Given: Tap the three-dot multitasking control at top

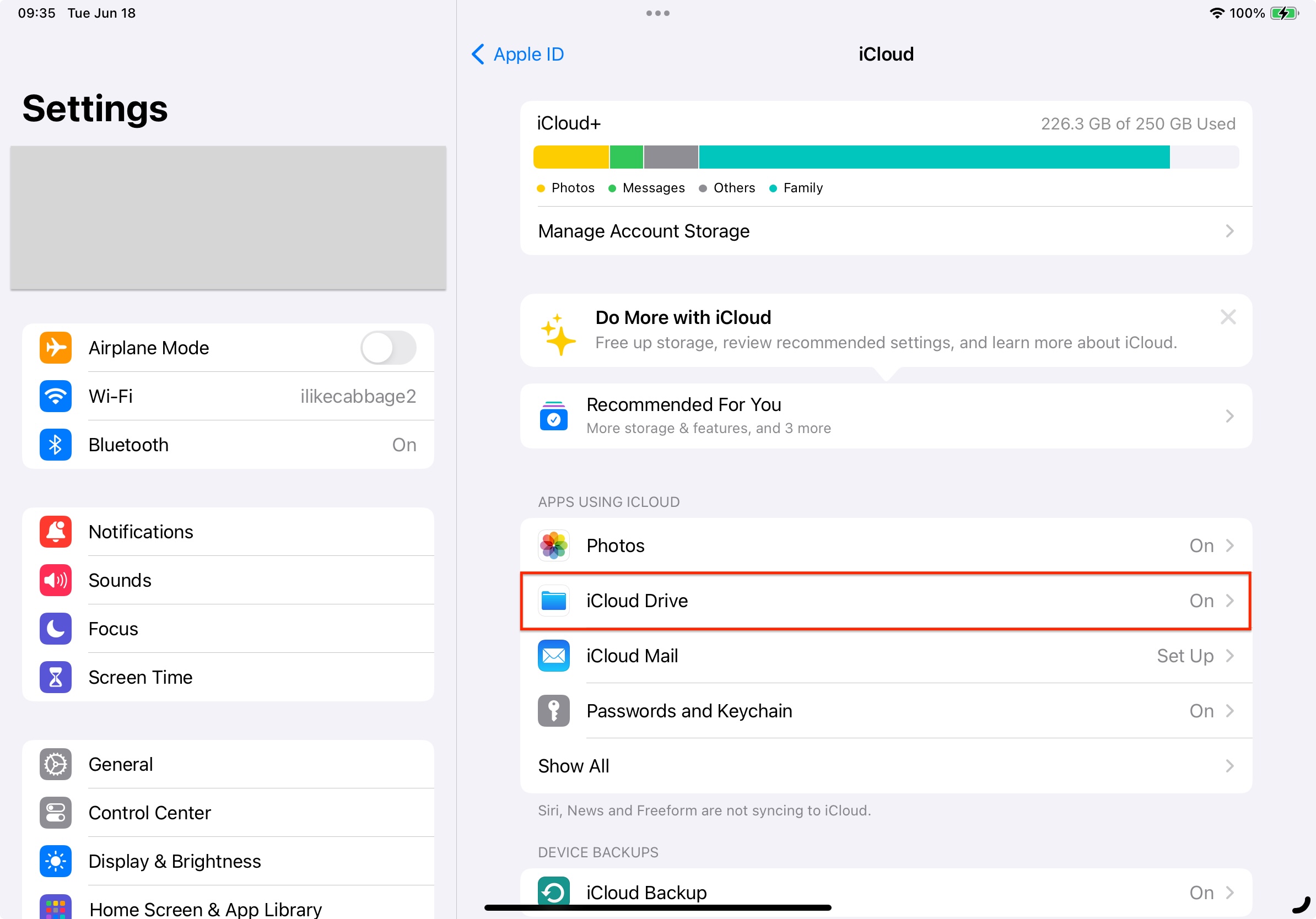Looking at the screenshot, I should point(657,13).
